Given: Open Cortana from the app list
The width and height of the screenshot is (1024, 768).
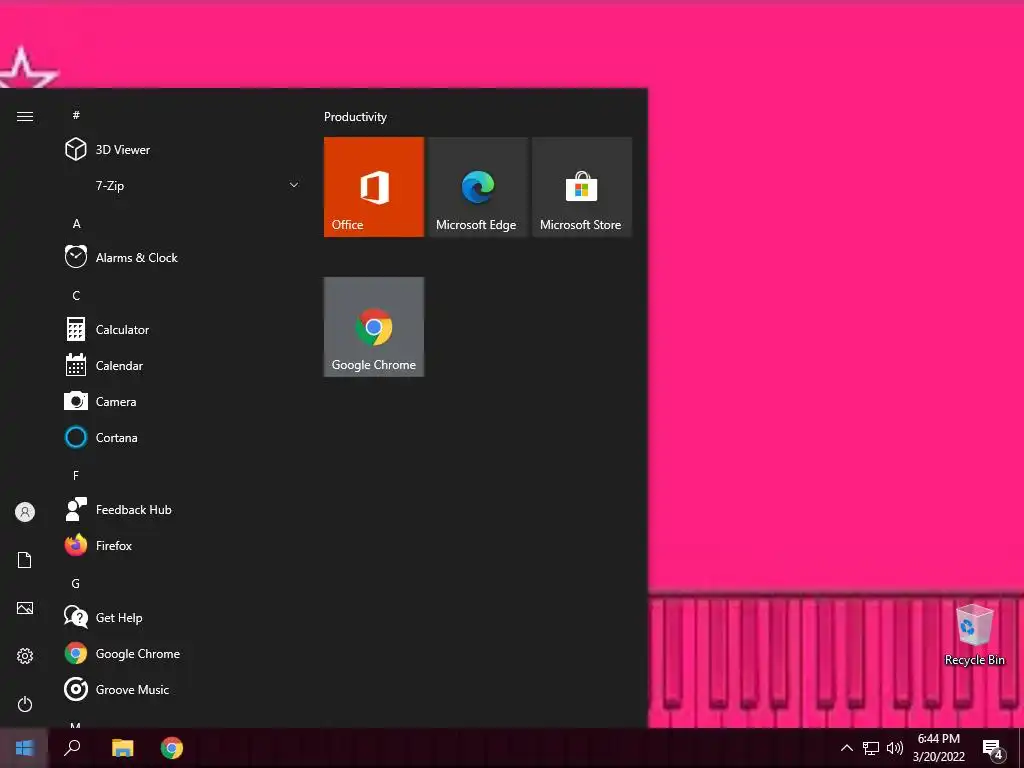Looking at the screenshot, I should (x=183, y=438).
